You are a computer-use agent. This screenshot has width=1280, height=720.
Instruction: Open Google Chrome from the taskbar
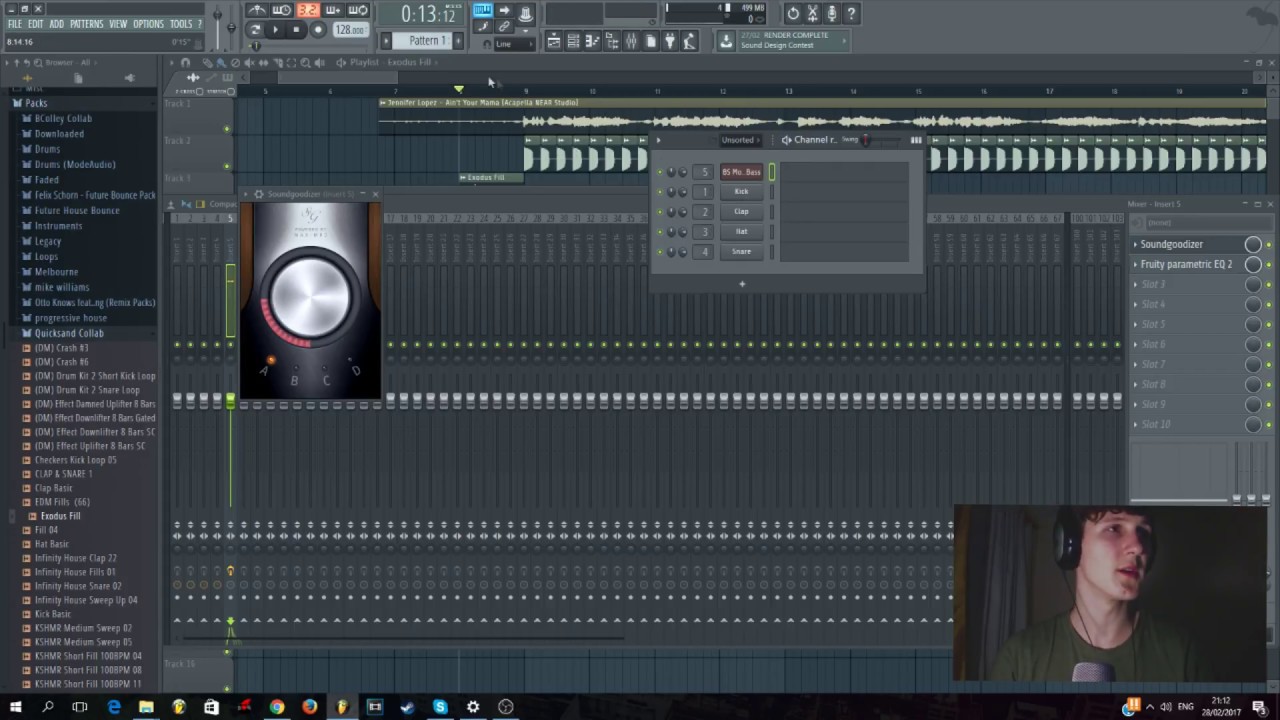pyautogui.click(x=277, y=707)
